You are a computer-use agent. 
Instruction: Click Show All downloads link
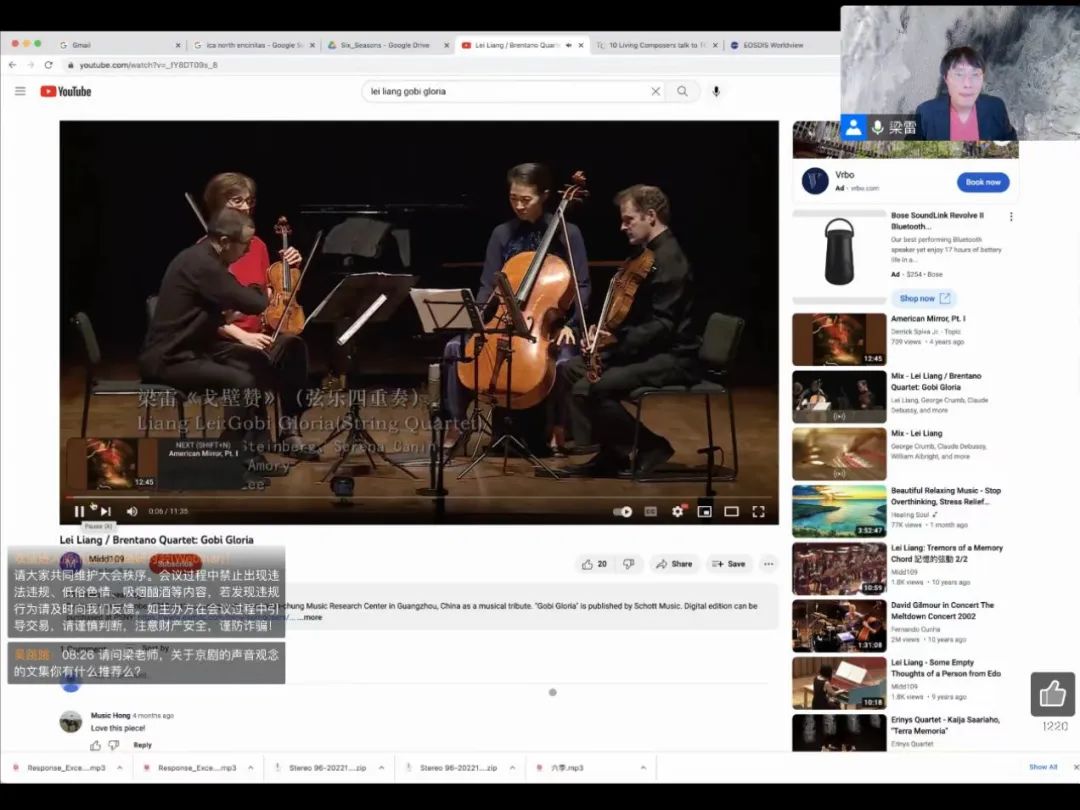pos(1043,767)
